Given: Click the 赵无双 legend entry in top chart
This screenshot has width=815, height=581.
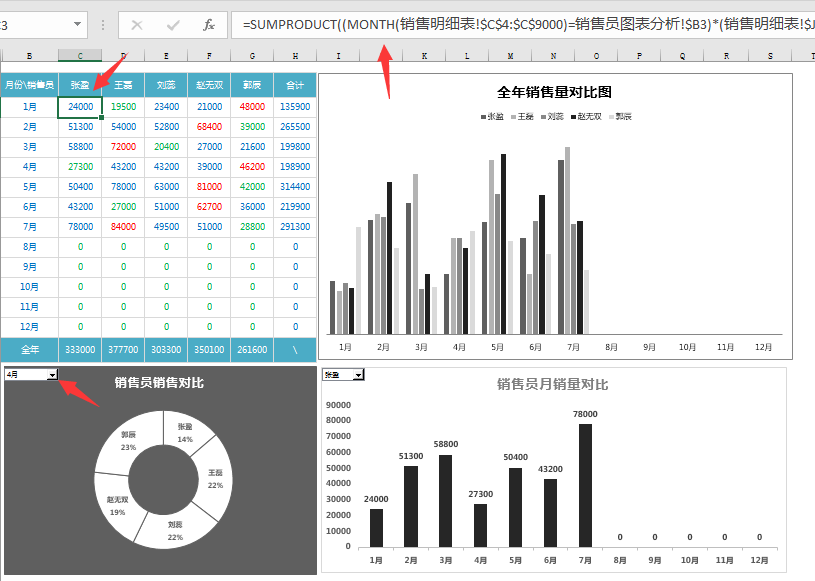Looking at the screenshot, I should pos(586,117).
